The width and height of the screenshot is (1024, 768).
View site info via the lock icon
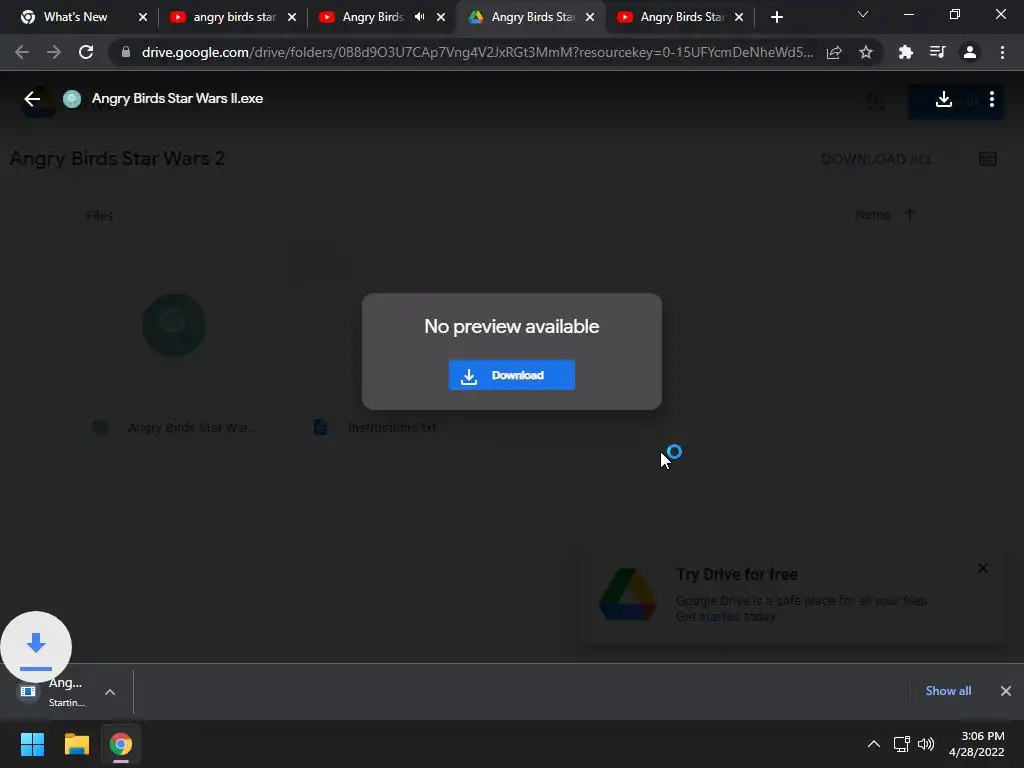(126, 52)
